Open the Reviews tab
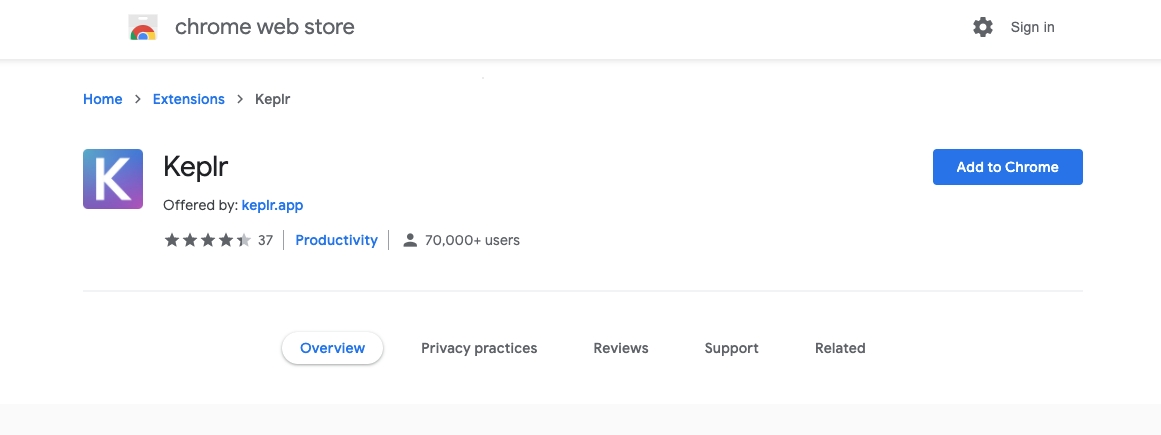Viewport: 1161px width, 435px height. (621, 348)
